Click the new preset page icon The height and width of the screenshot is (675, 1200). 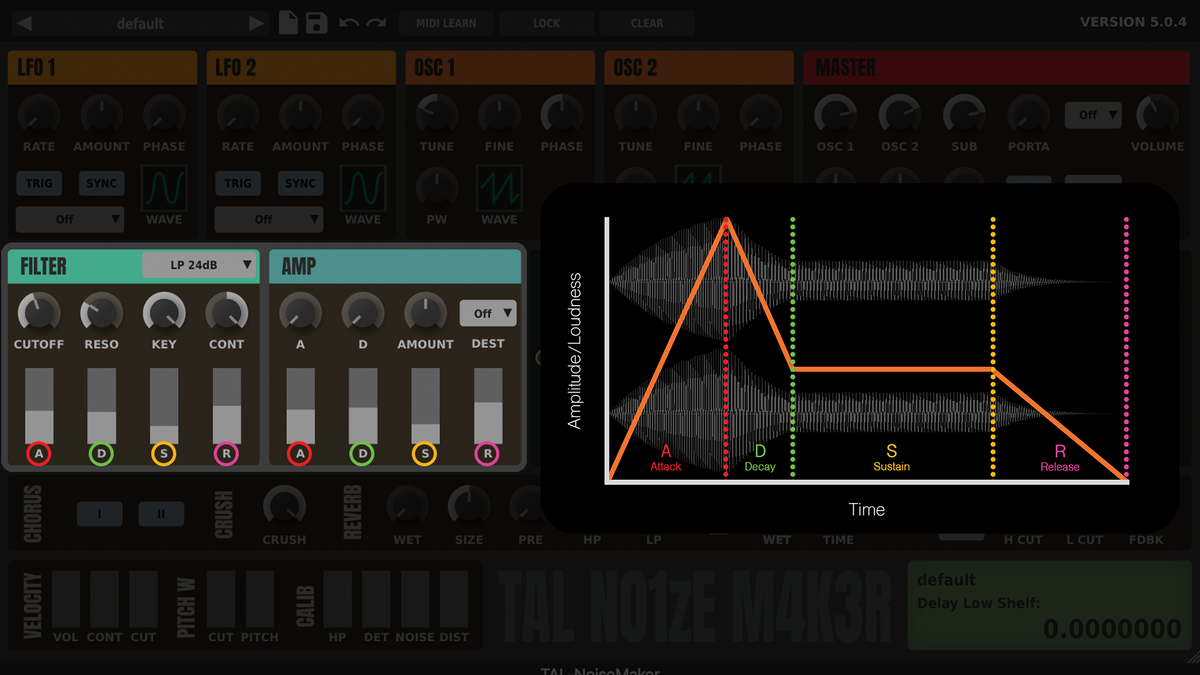click(x=288, y=22)
